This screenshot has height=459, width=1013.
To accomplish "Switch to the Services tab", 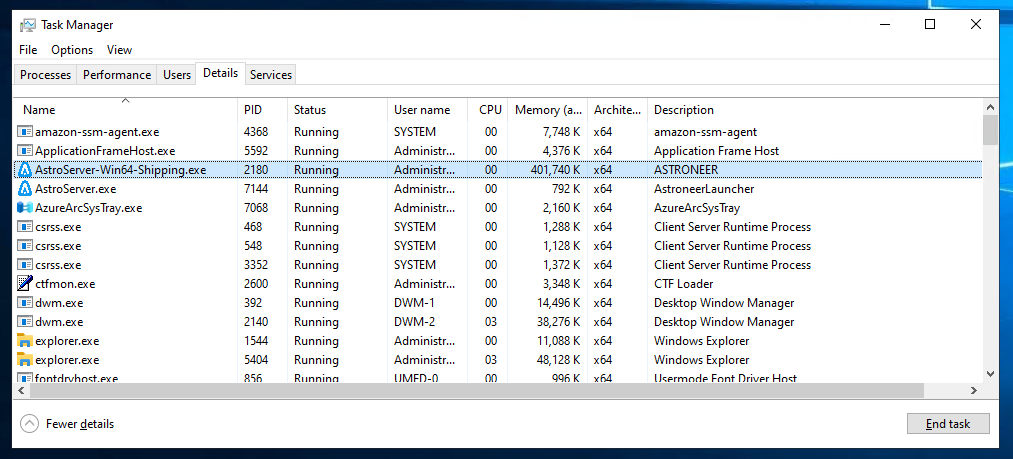I will coord(271,75).
